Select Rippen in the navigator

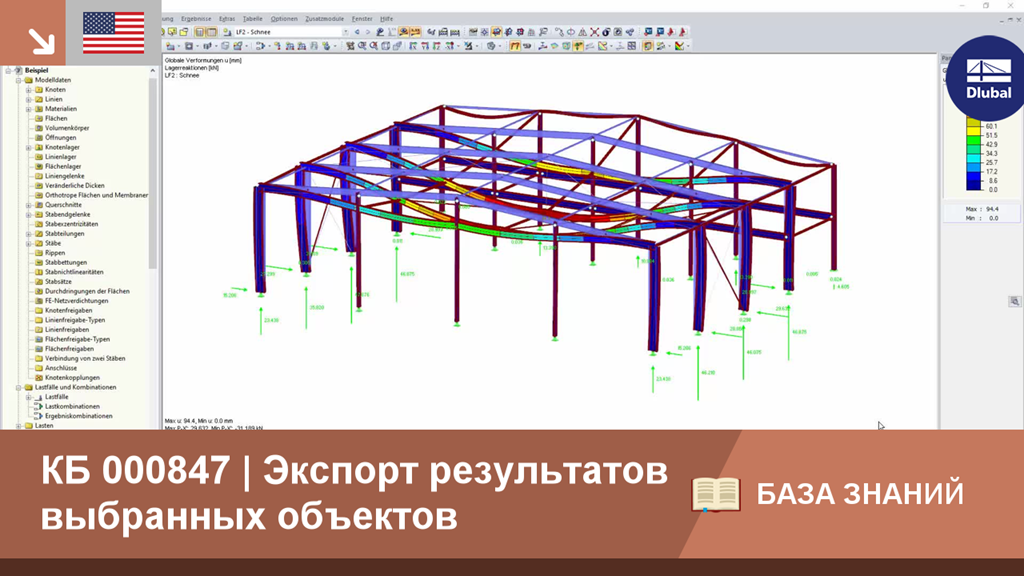tap(55, 253)
